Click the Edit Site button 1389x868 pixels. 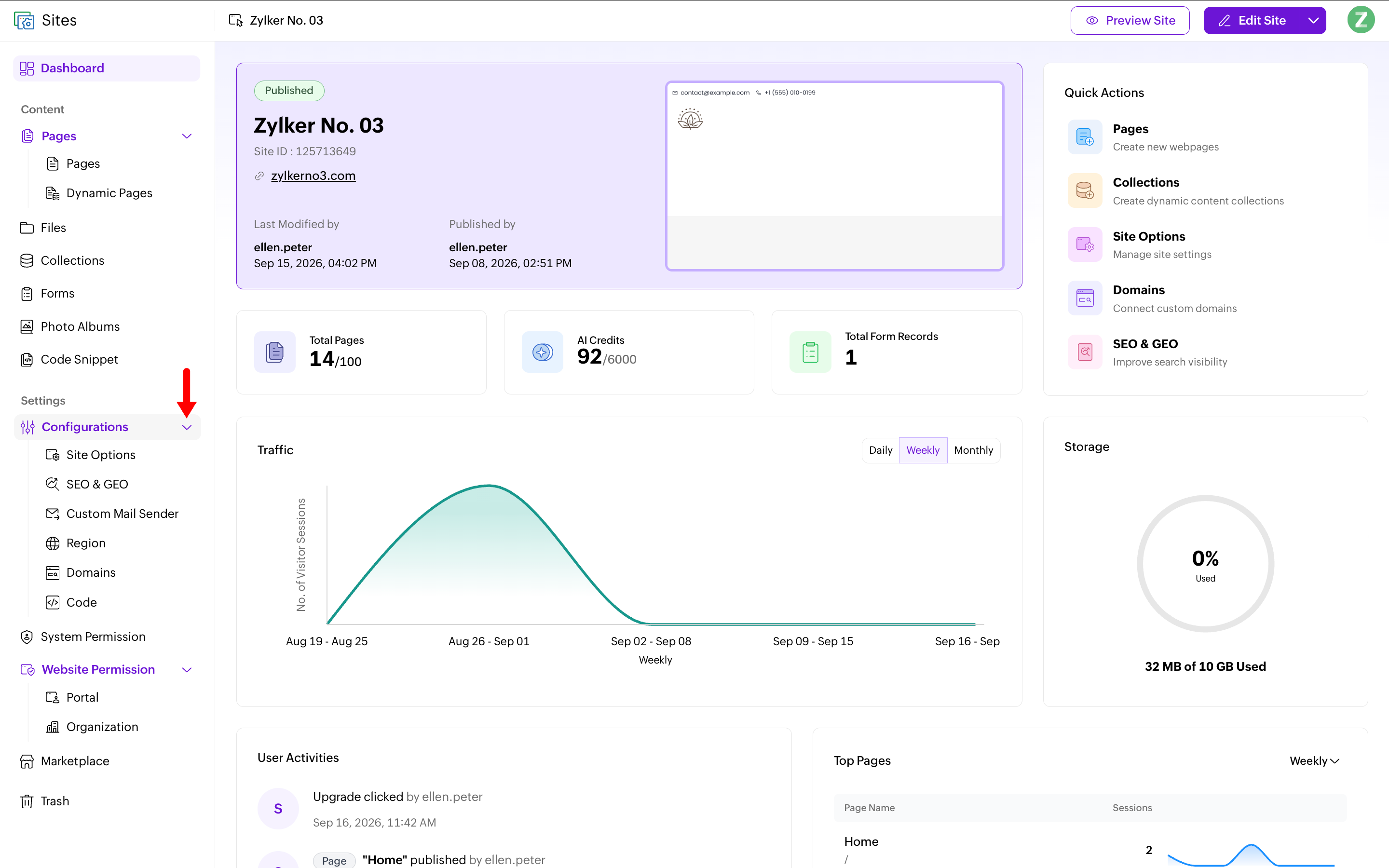1252,21
